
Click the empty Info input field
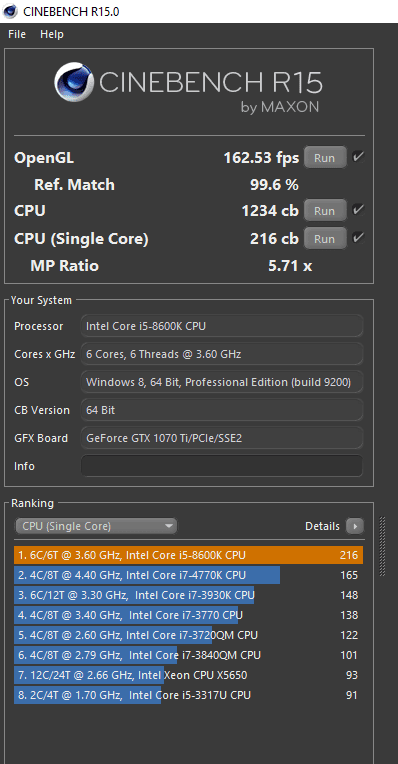pyautogui.click(x=222, y=466)
